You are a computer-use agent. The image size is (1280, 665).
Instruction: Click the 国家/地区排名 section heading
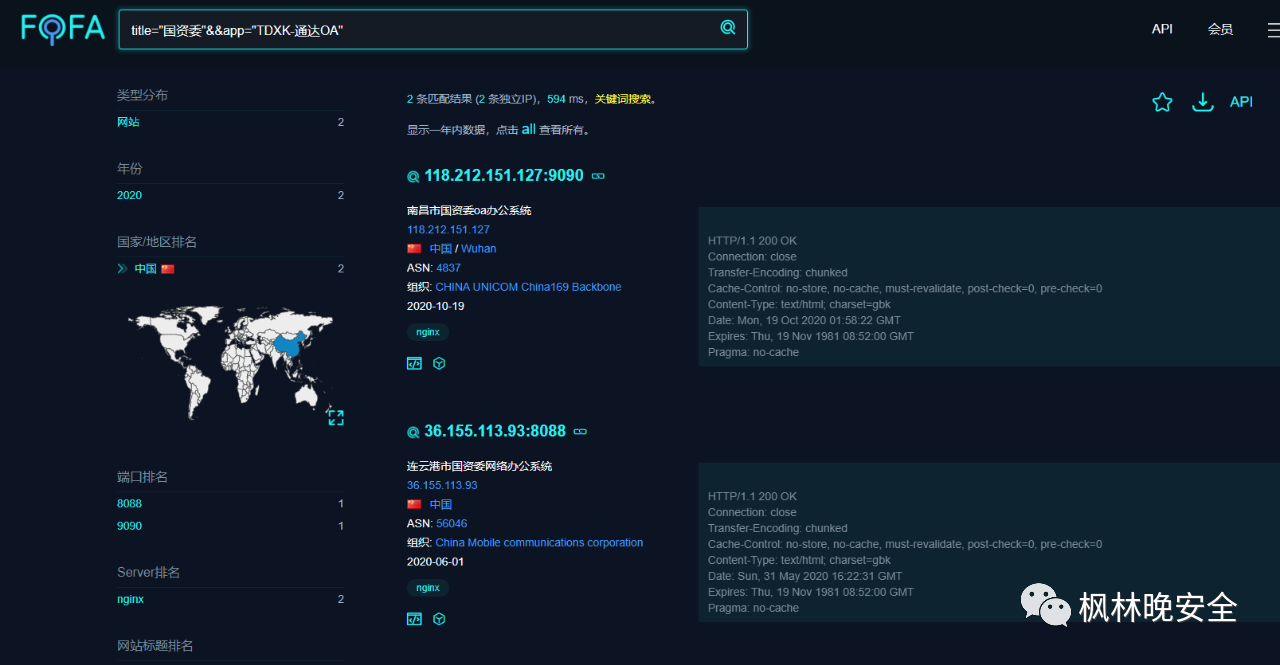pyautogui.click(x=157, y=242)
